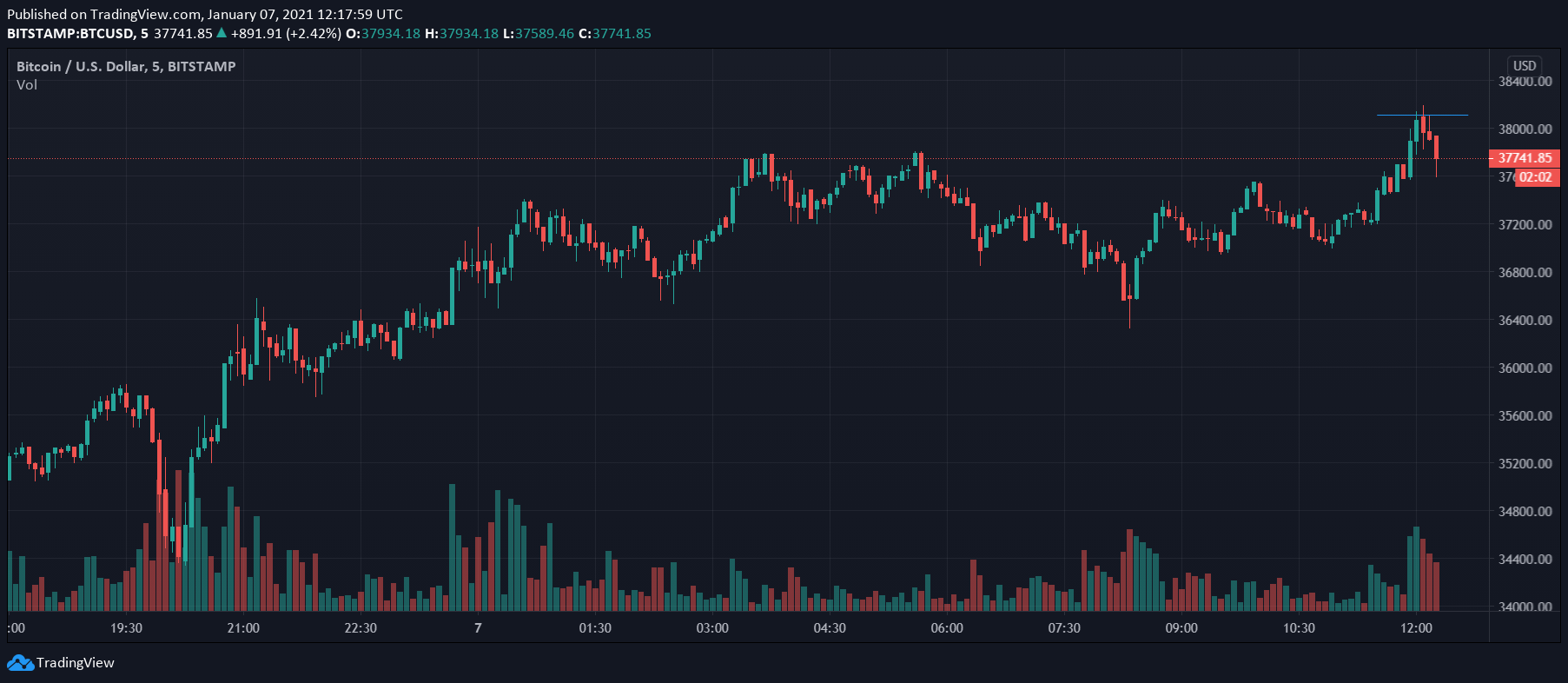Click the USD currency button
The width and height of the screenshot is (1568, 683).
point(1525,66)
